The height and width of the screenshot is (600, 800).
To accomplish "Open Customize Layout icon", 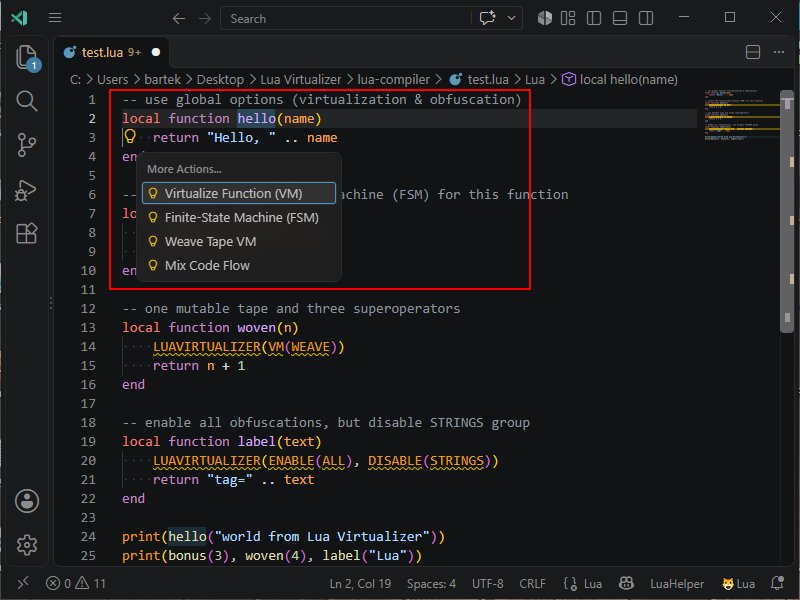I will pos(568,18).
